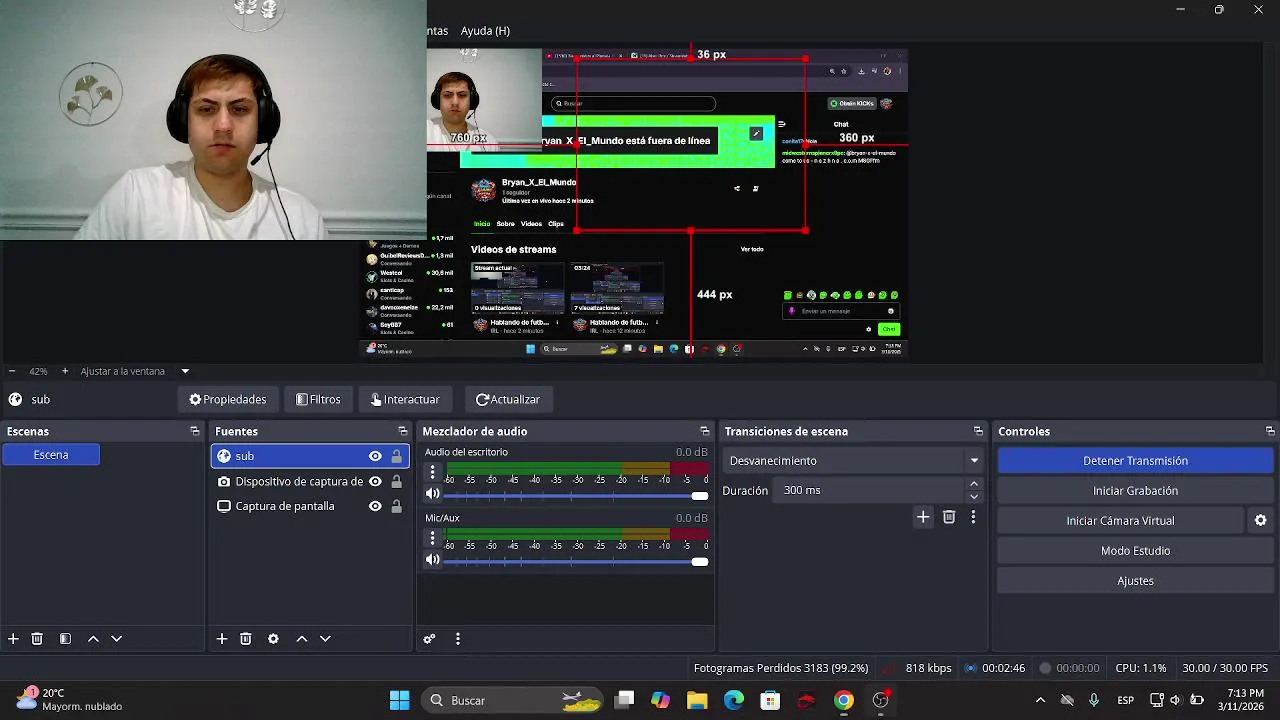The height and width of the screenshot is (720, 1280).
Task: Click the Interactuar button
Action: 405,399
